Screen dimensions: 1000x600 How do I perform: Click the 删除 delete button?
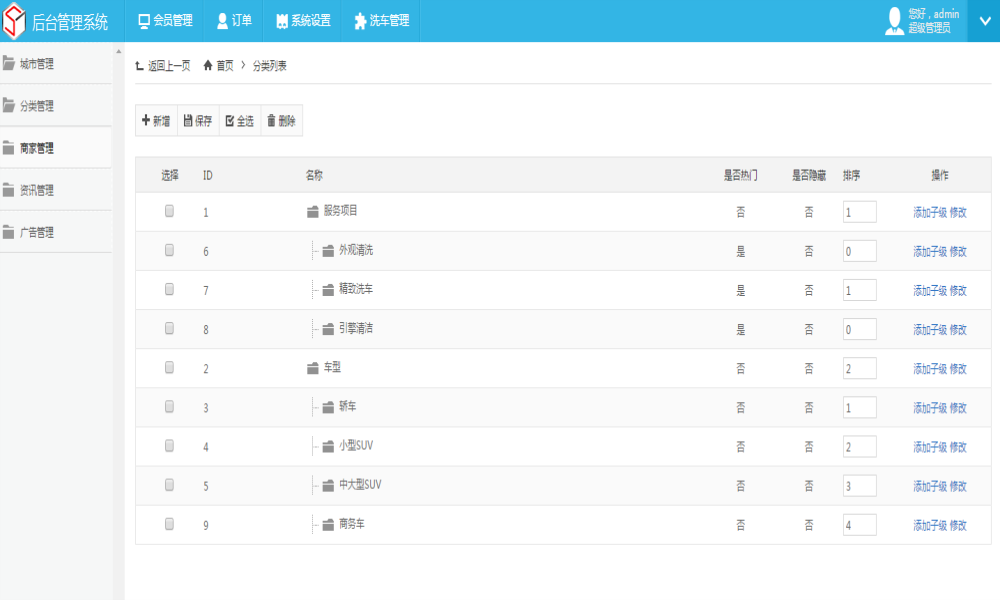point(281,121)
